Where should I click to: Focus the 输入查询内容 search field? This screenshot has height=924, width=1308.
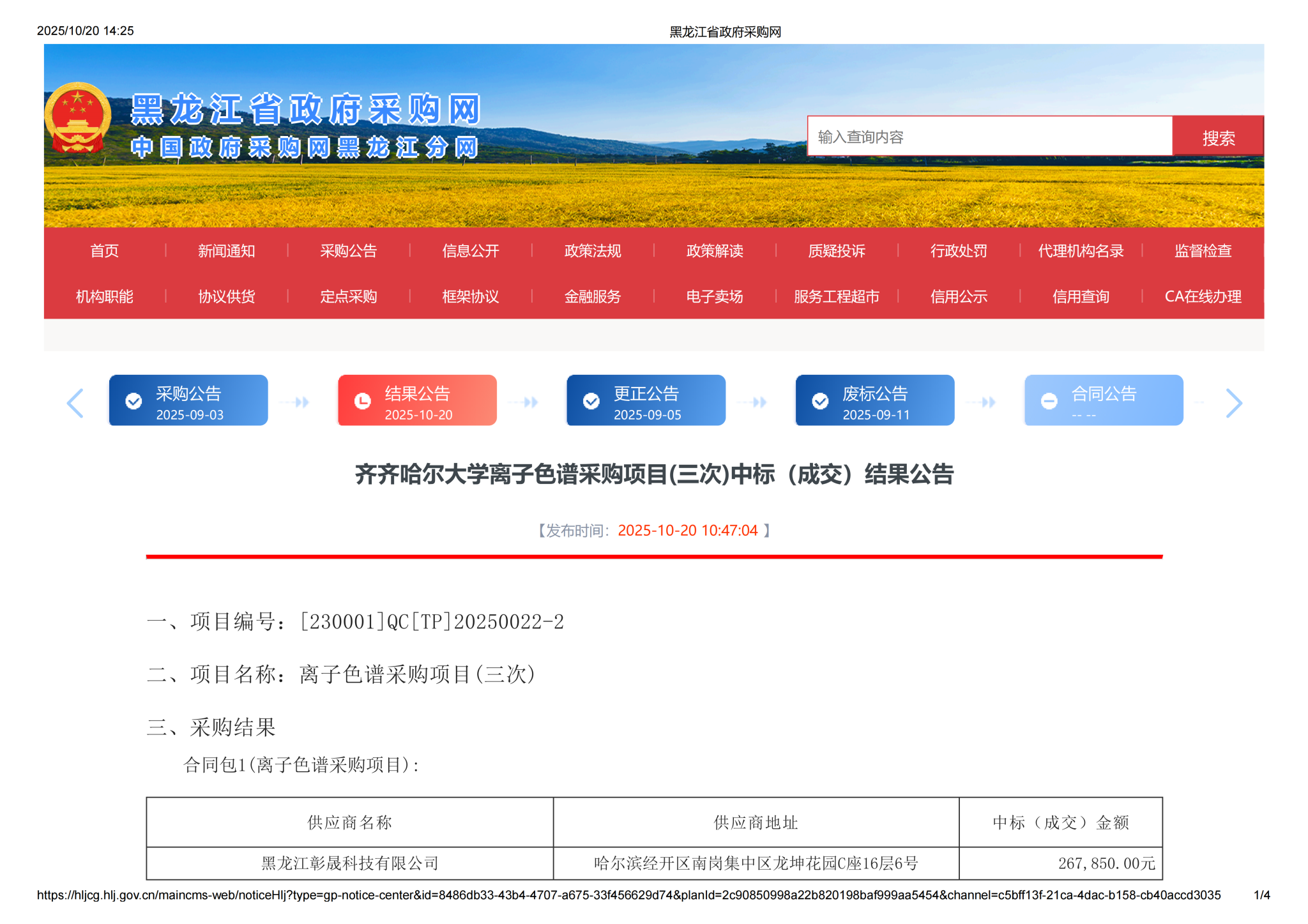[x=989, y=137]
